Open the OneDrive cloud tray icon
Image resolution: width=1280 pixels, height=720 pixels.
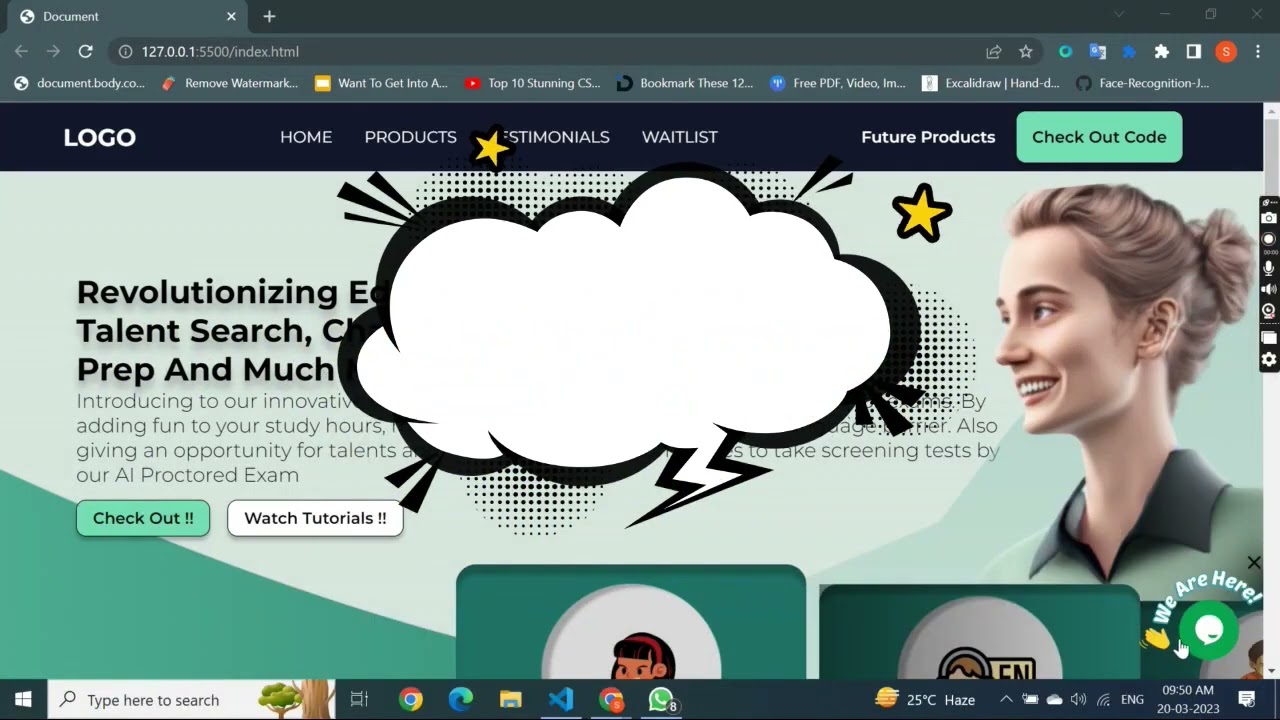[x=1054, y=700]
